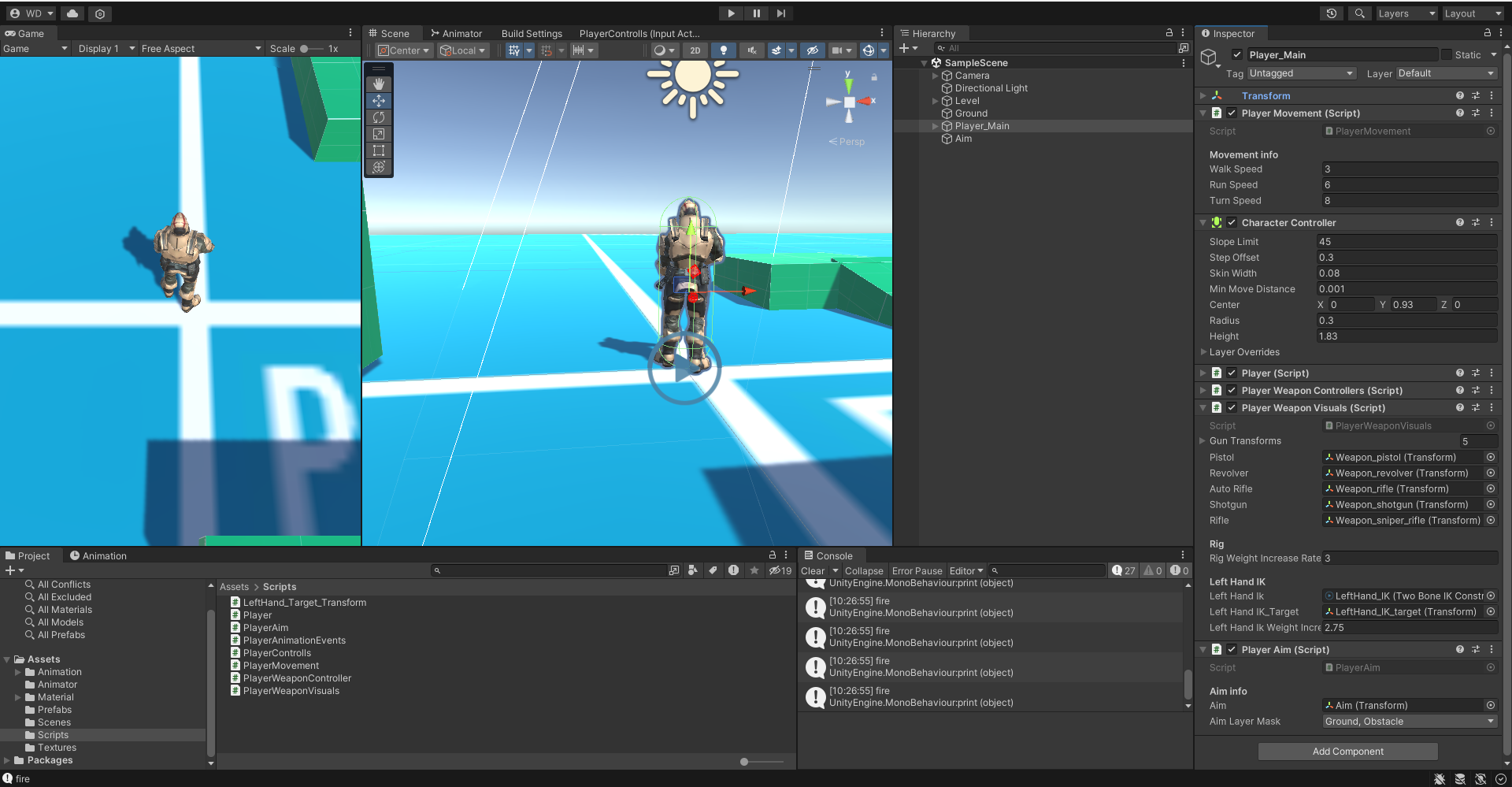Image resolution: width=1512 pixels, height=787 pixels.
Task: Open the Display 1 dropdown in the Game view
Action: 106,48
